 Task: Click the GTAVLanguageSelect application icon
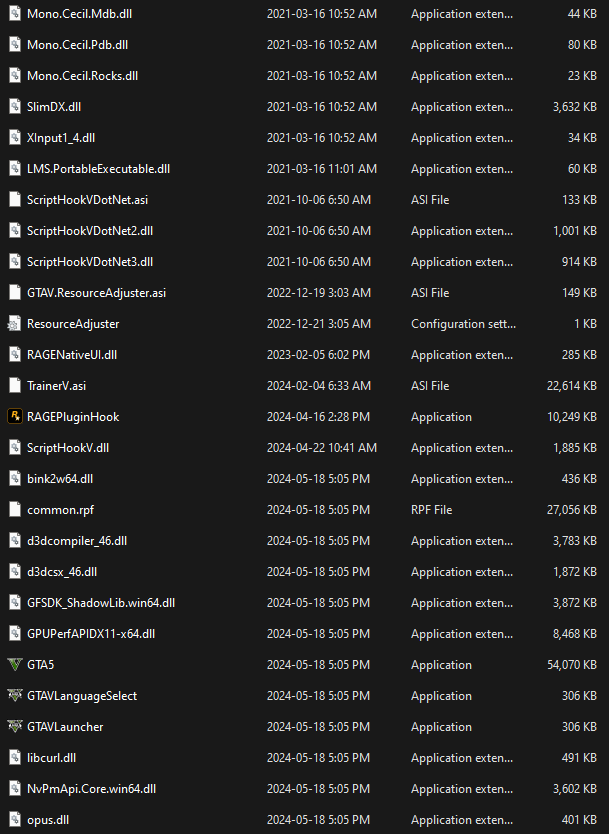[14, 695]
